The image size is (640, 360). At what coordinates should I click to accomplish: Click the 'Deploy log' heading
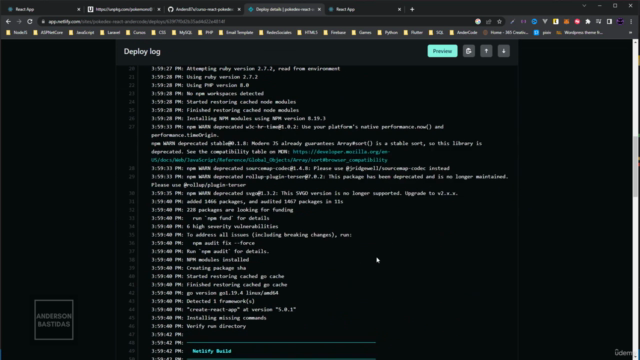[142, 51]
